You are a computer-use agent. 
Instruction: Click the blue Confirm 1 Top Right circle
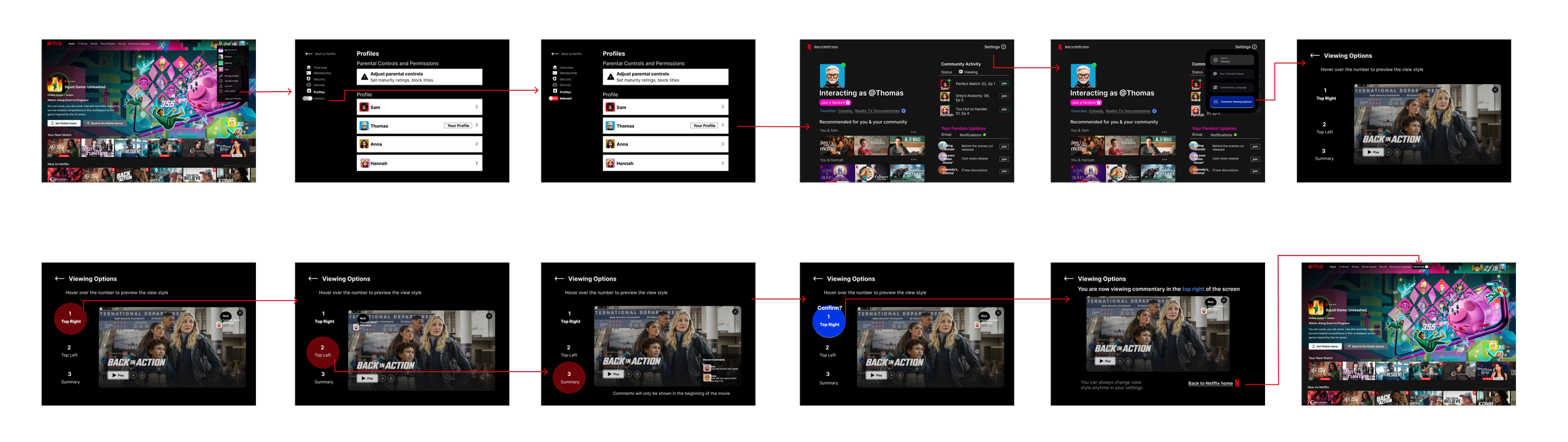[829, 321]
